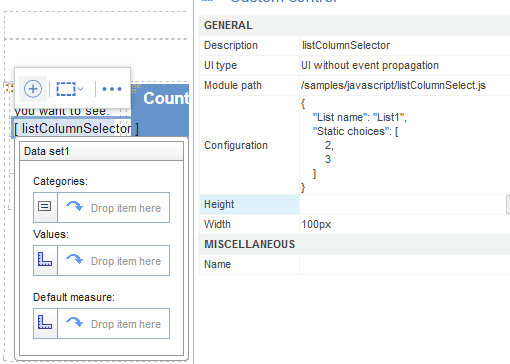The image size is (510, 364).
Task: Click the Default measure drop area
Action: click(x=114, y=323)
